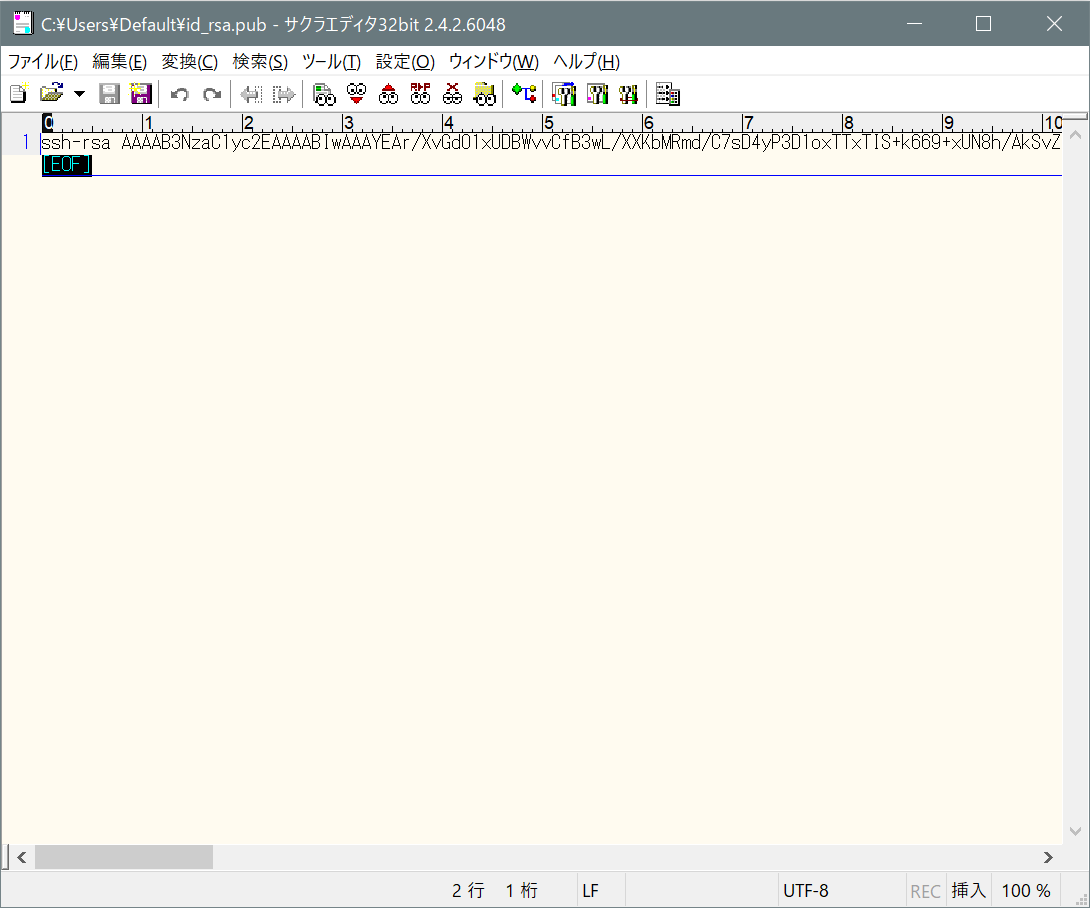Click the grayed floppy disk Save icon
1090x908 pixels.
click(109, 93)
